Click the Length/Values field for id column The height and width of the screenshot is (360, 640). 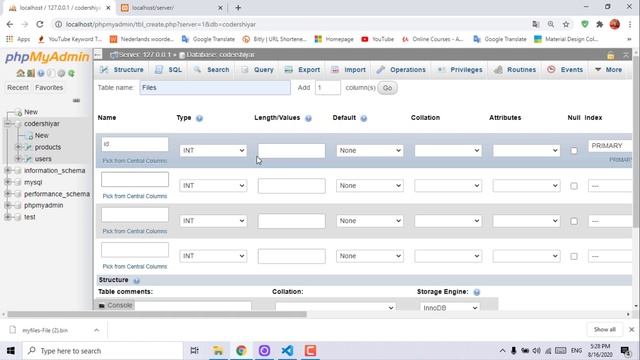(x=291, y=151)
